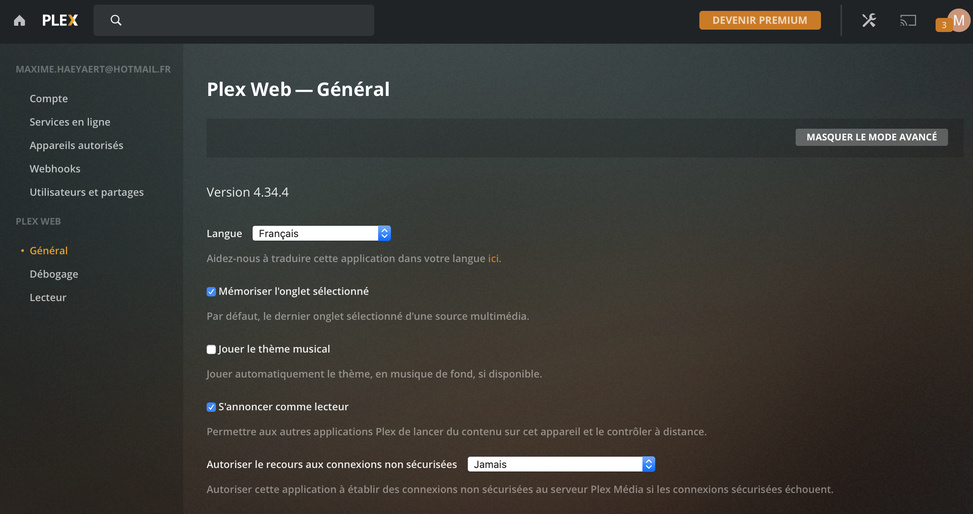Click the notification badge showing 3
The height and width of the screenshot is (514, 973).
click(x=943, y=25)
